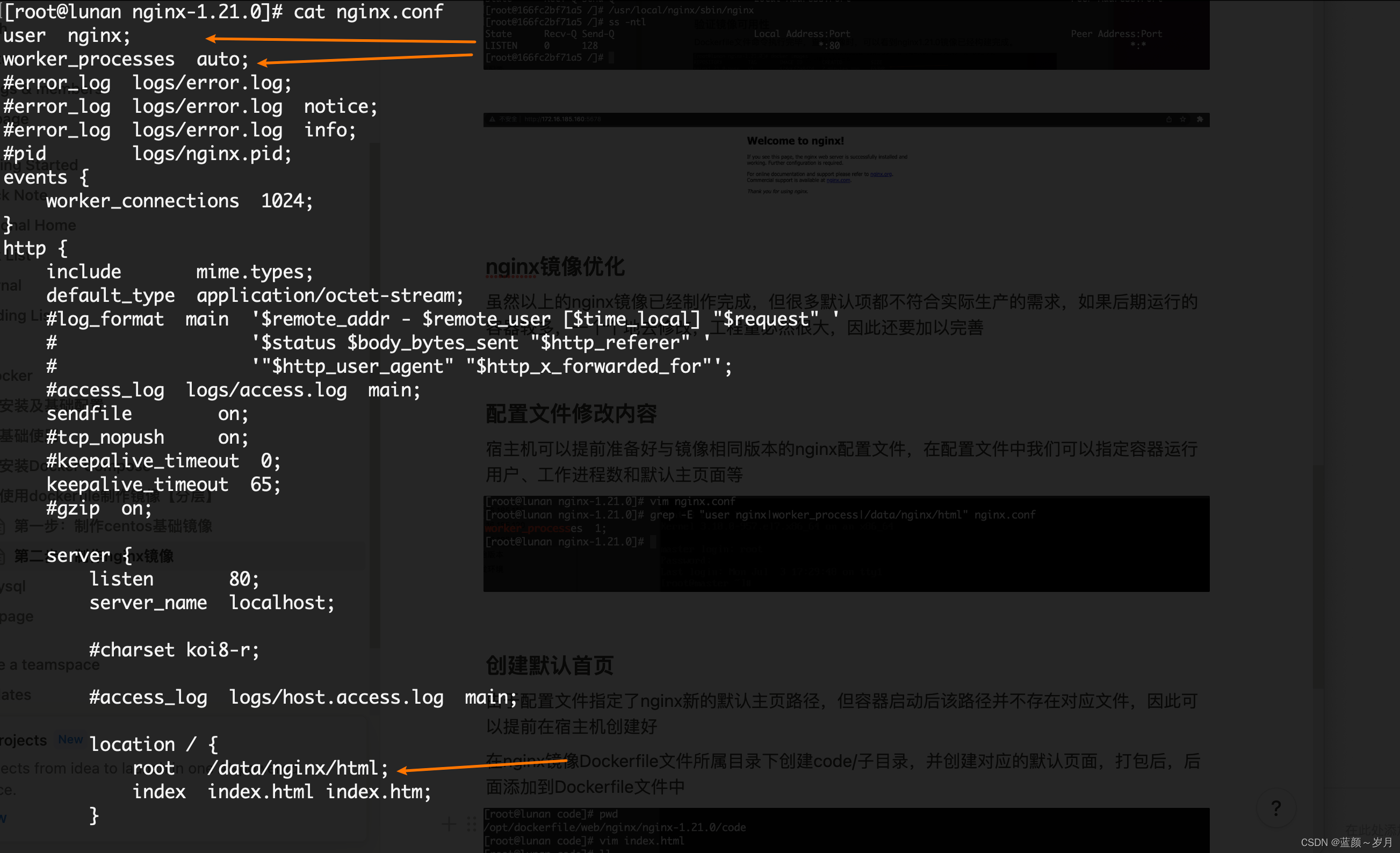This screenshot has width=1400, height=853.
Task: Click the 'events {' line
Action: [47, 177]
